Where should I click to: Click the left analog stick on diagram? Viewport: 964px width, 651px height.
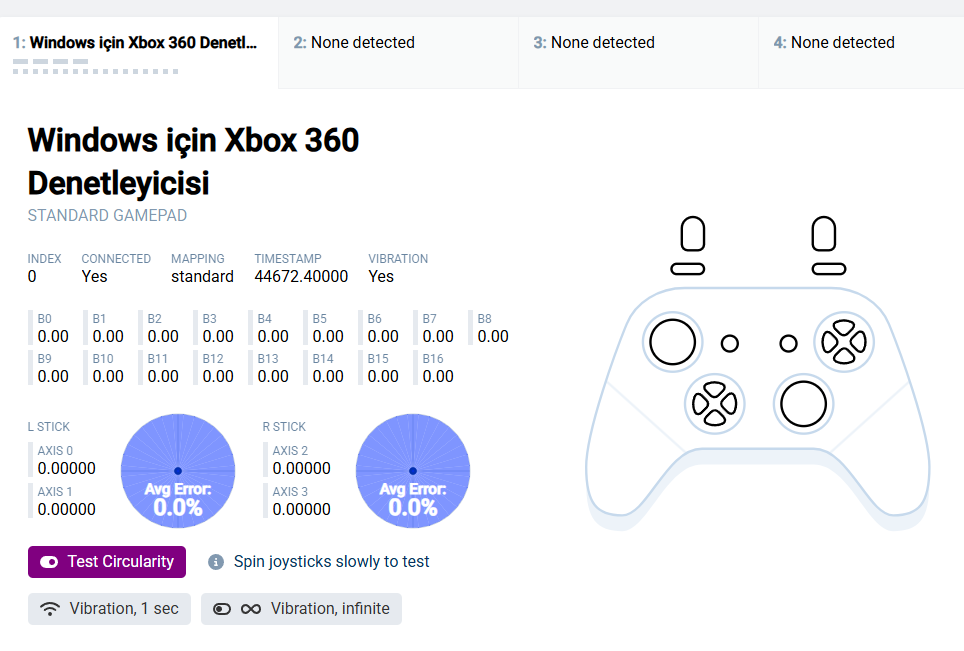coord(673,342)
